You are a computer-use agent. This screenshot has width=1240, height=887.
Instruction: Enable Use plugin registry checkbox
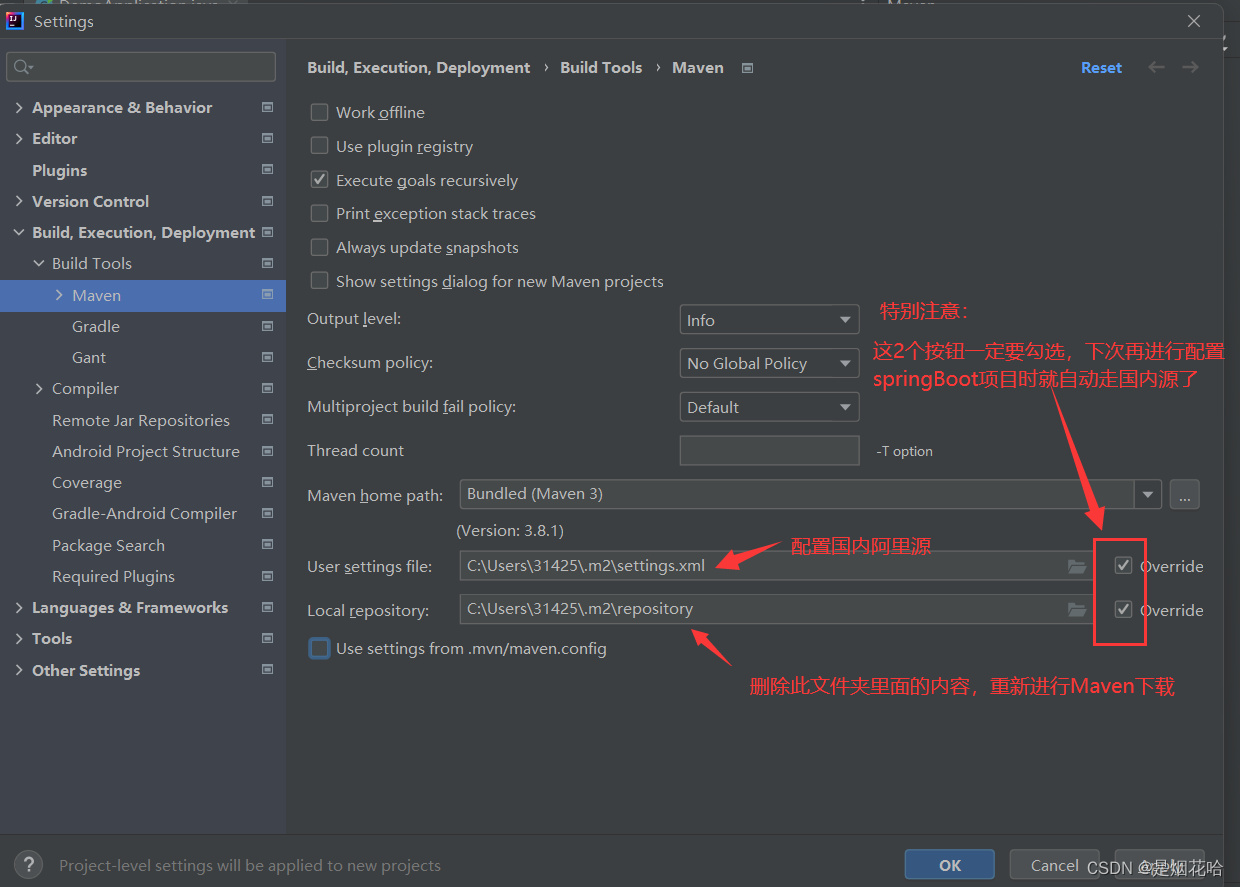(319, 146)
